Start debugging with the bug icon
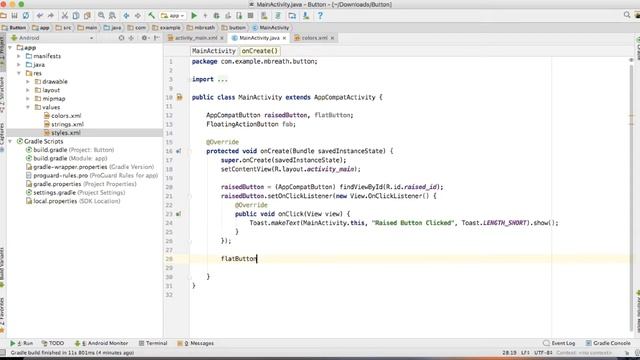Viewport: 640px width, 360px height. click(x=216, y=16)
